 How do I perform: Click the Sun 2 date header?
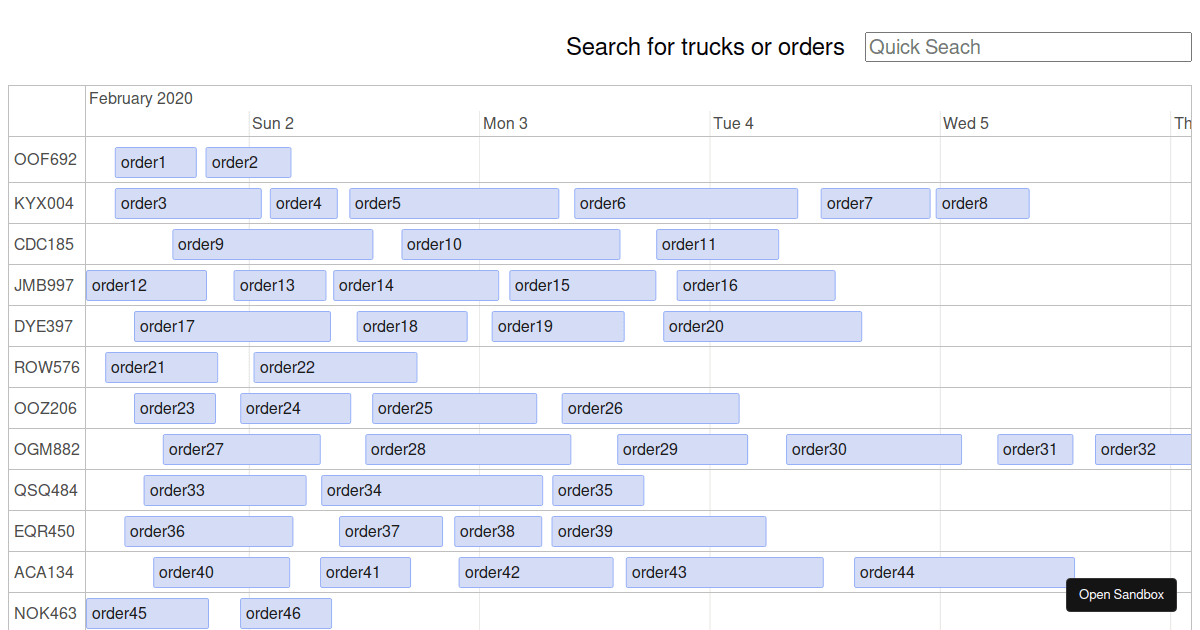272,123
